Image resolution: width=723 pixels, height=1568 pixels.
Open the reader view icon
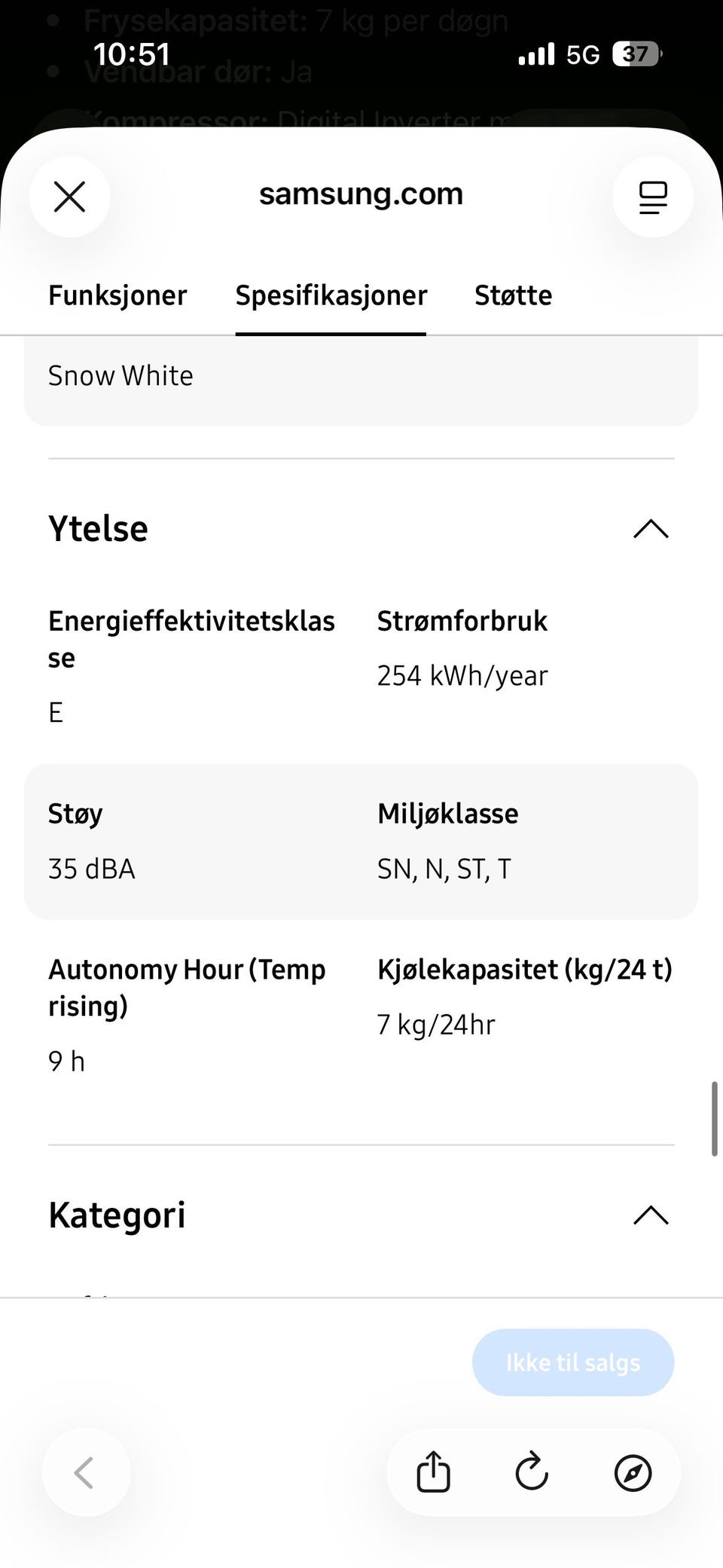pyautogui.click(x=653, y=197)
